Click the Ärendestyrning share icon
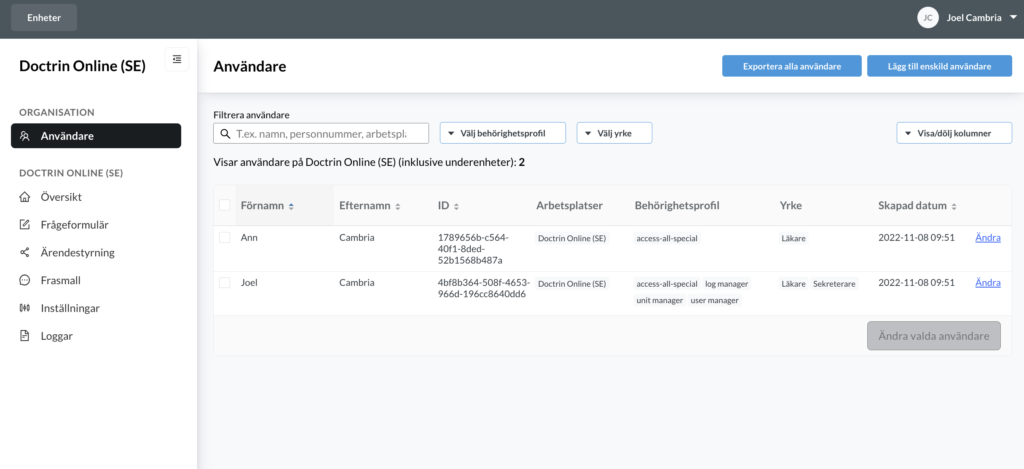 point(25,252)
